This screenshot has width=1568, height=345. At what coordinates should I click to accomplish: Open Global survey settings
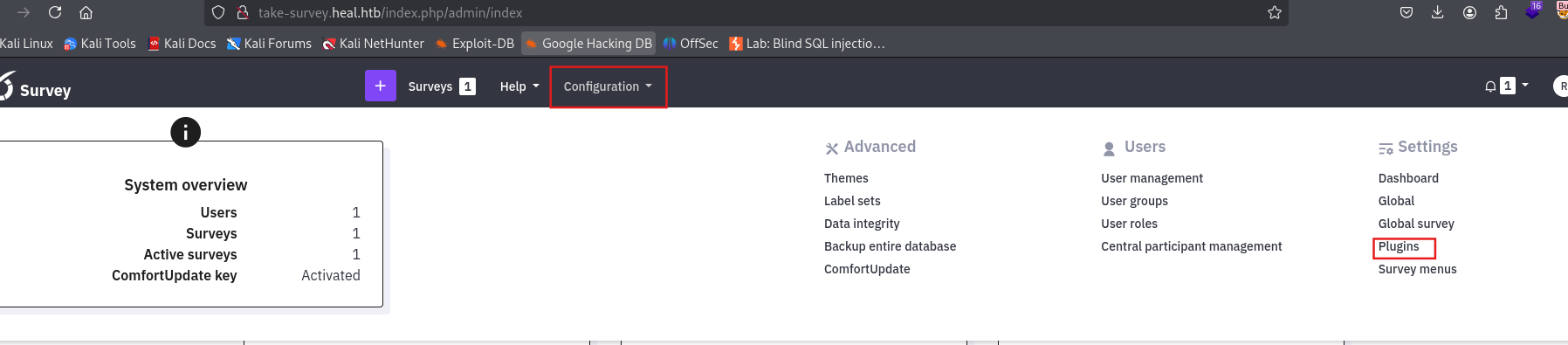1416,224
